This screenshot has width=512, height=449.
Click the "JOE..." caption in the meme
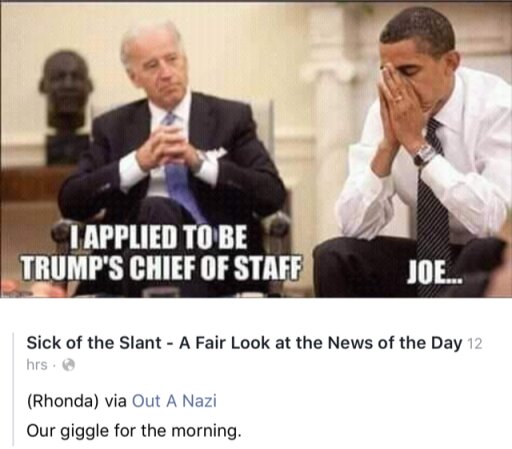tap(435, 271)
